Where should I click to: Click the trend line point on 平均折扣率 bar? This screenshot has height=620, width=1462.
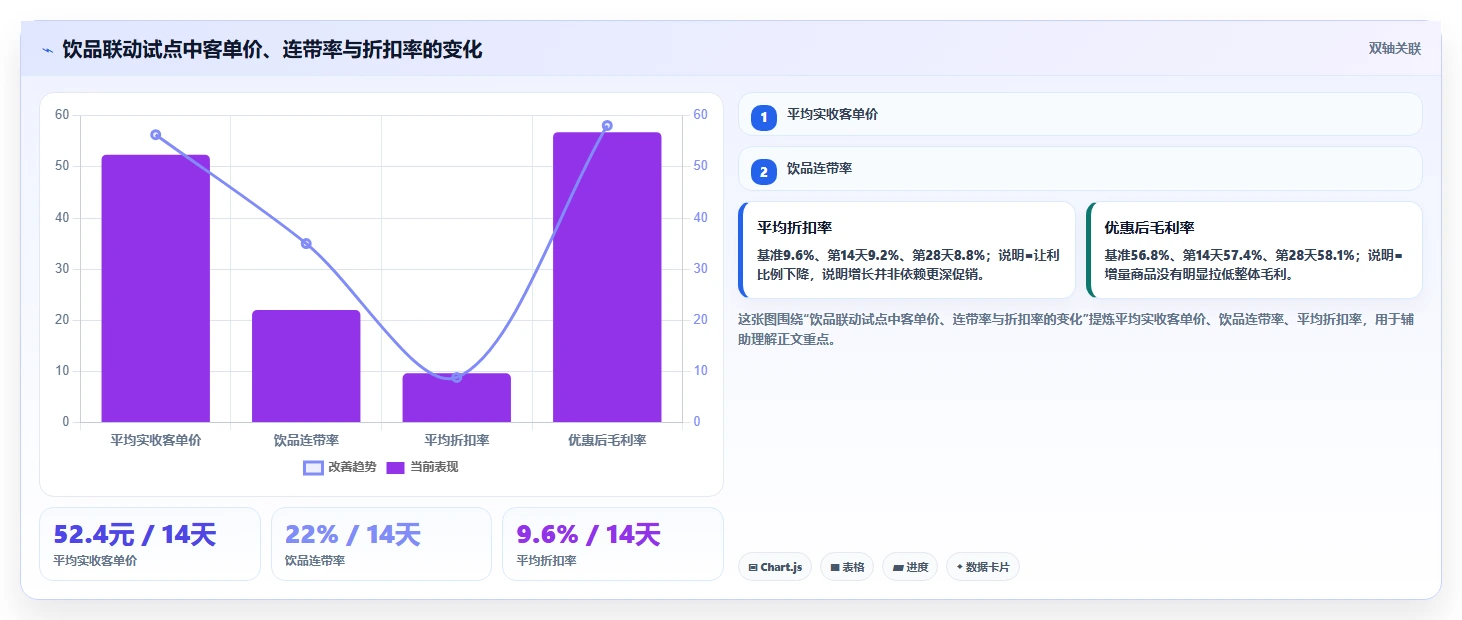457,377
